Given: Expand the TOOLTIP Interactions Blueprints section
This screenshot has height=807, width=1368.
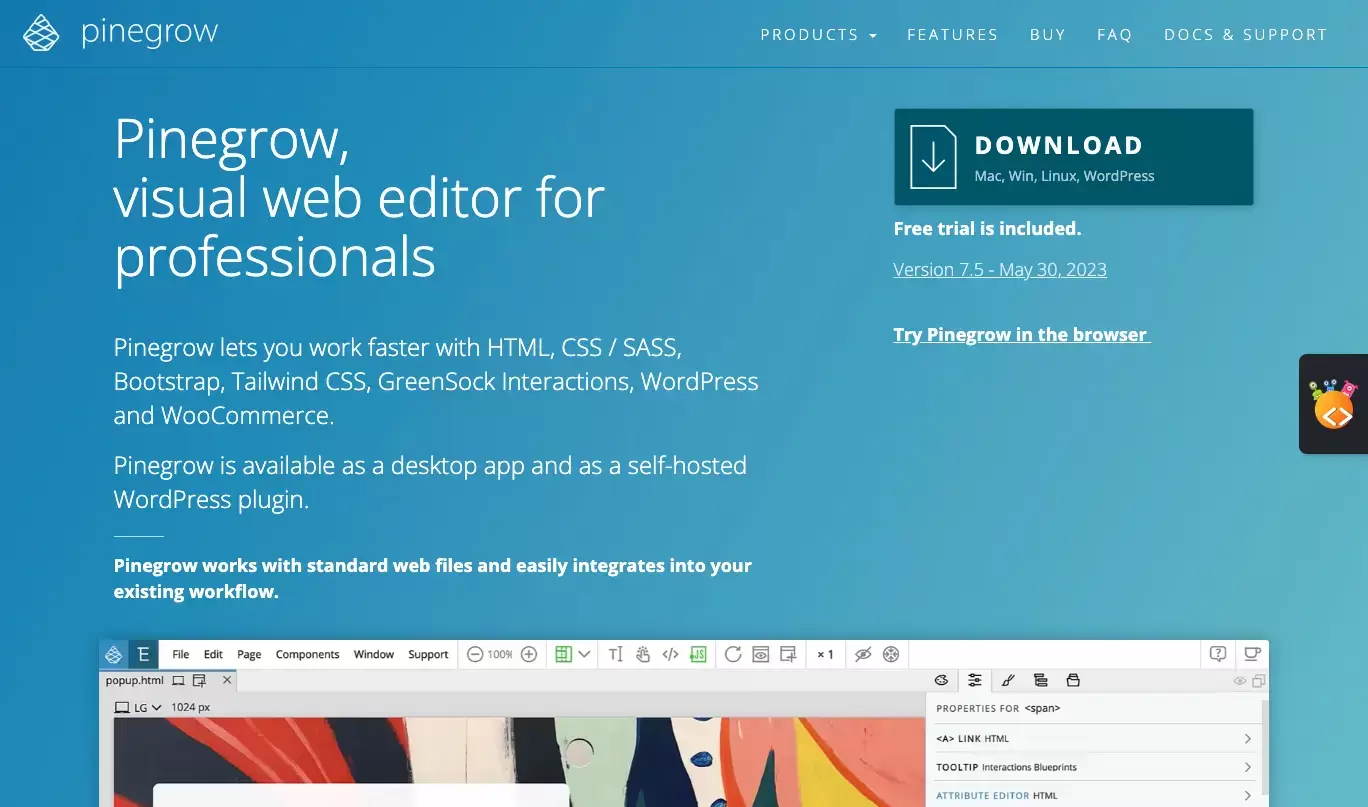Looking at the screenshot, I should [1094, 767].
